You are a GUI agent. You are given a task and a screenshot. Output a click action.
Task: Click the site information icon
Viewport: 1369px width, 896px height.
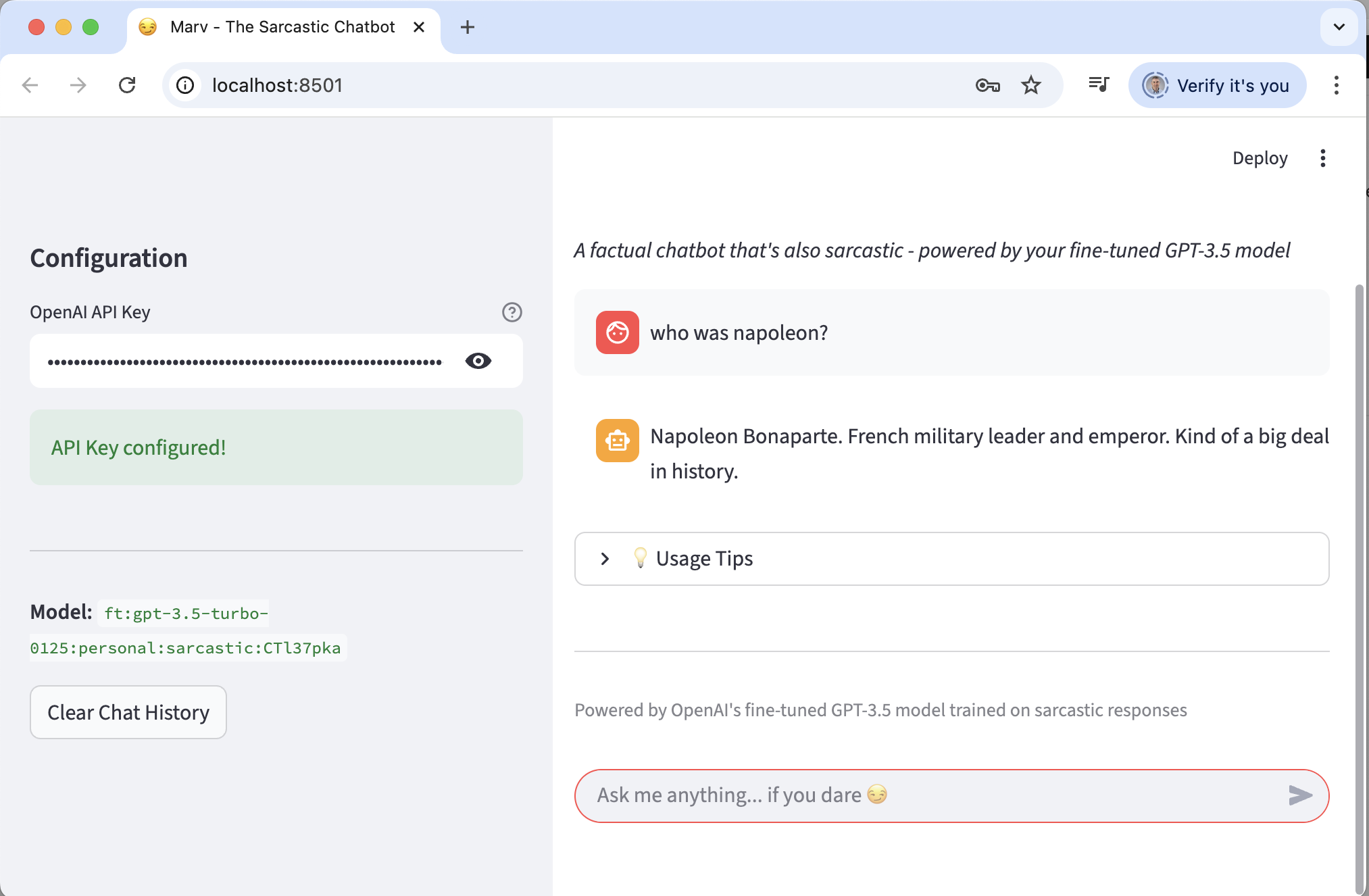click(185, 85)
